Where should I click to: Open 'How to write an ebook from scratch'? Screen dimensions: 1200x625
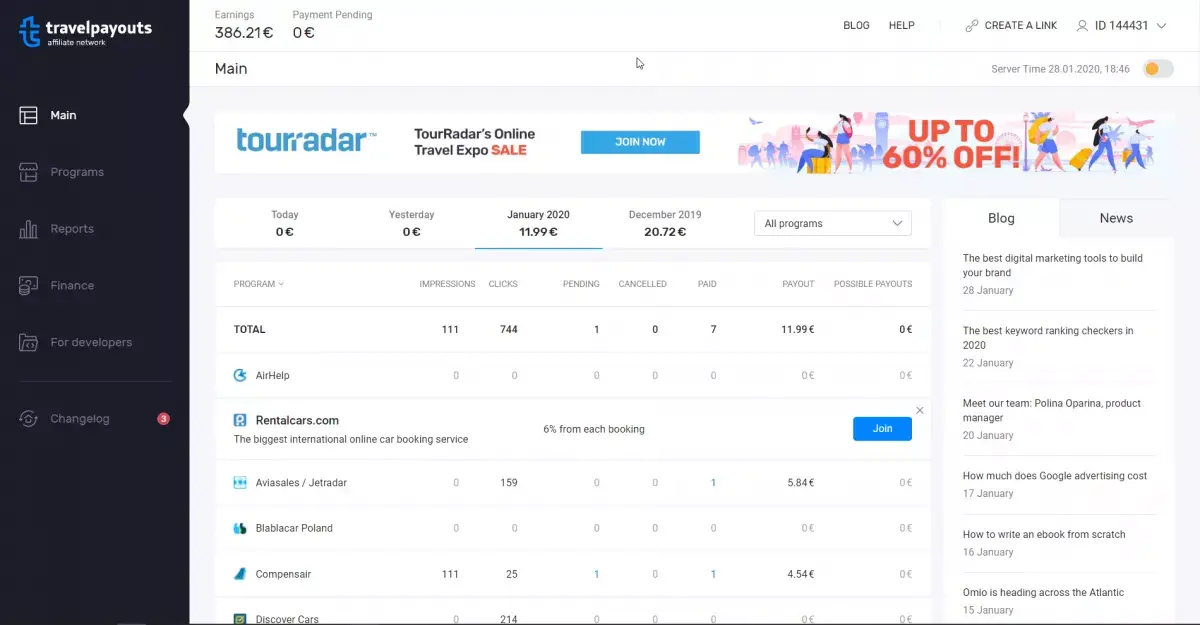[1044, 535]
